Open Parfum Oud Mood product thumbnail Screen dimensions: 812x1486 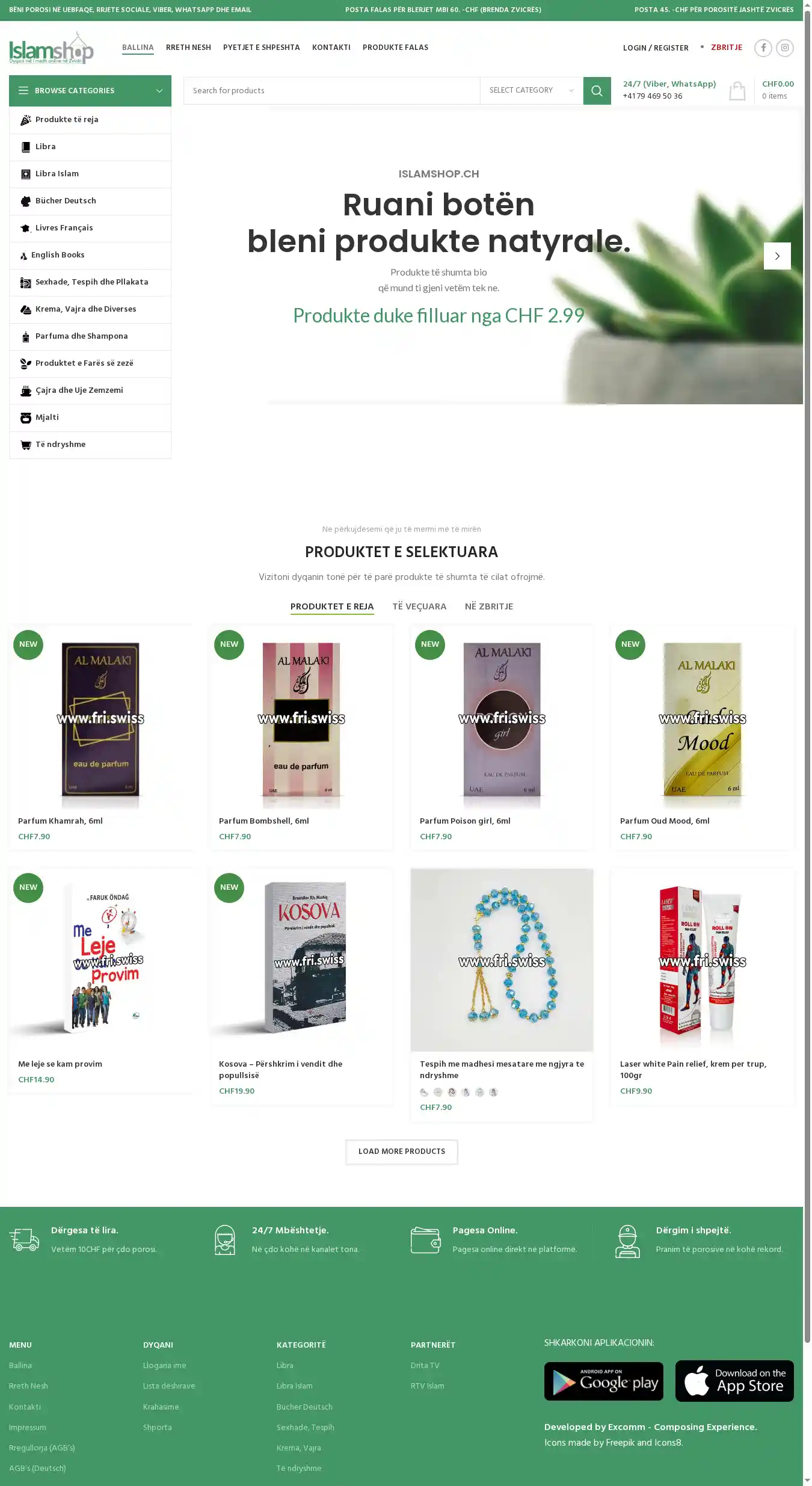pyautogui.click(x=703, y=718)
